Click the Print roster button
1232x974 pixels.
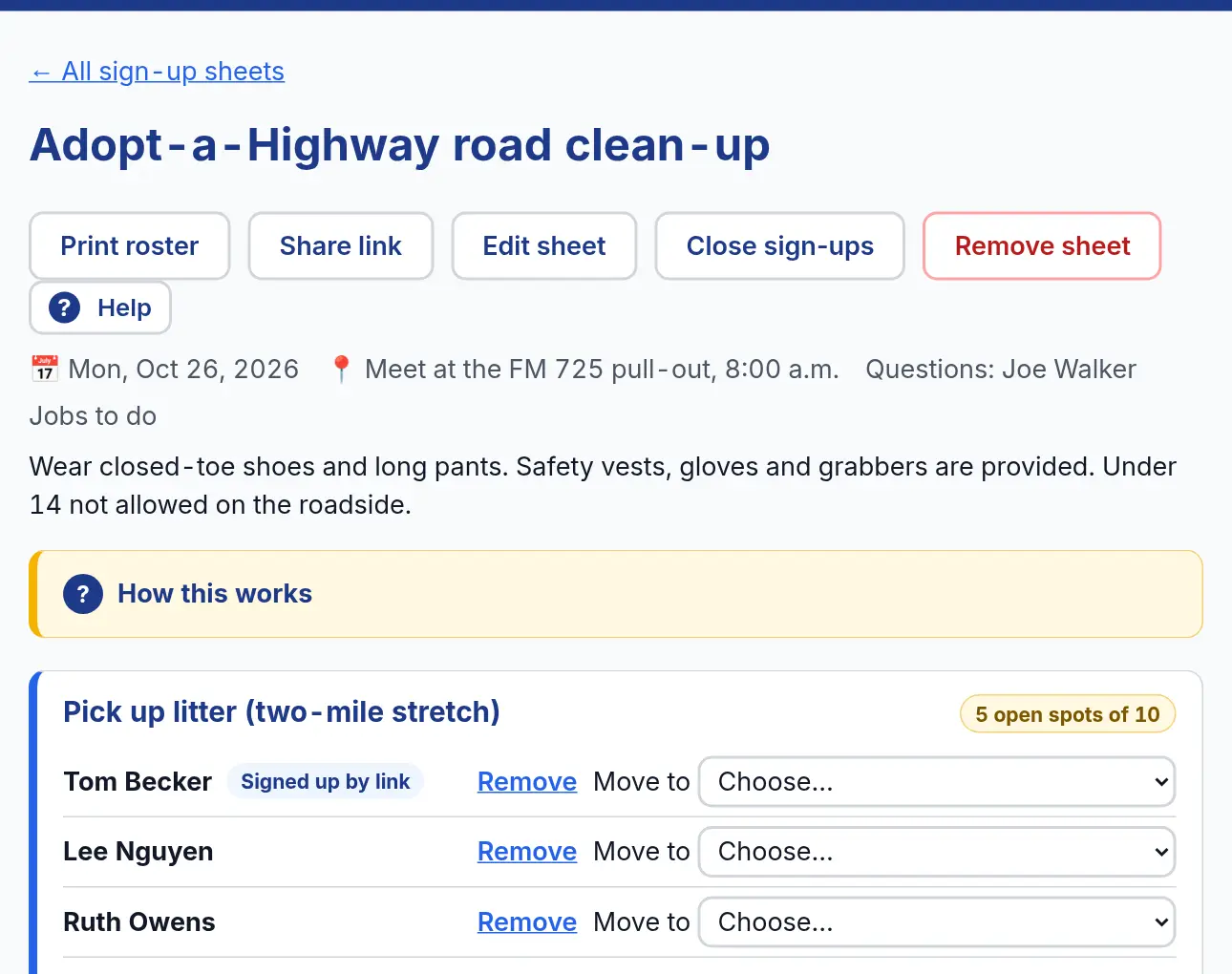coord(130,245)
